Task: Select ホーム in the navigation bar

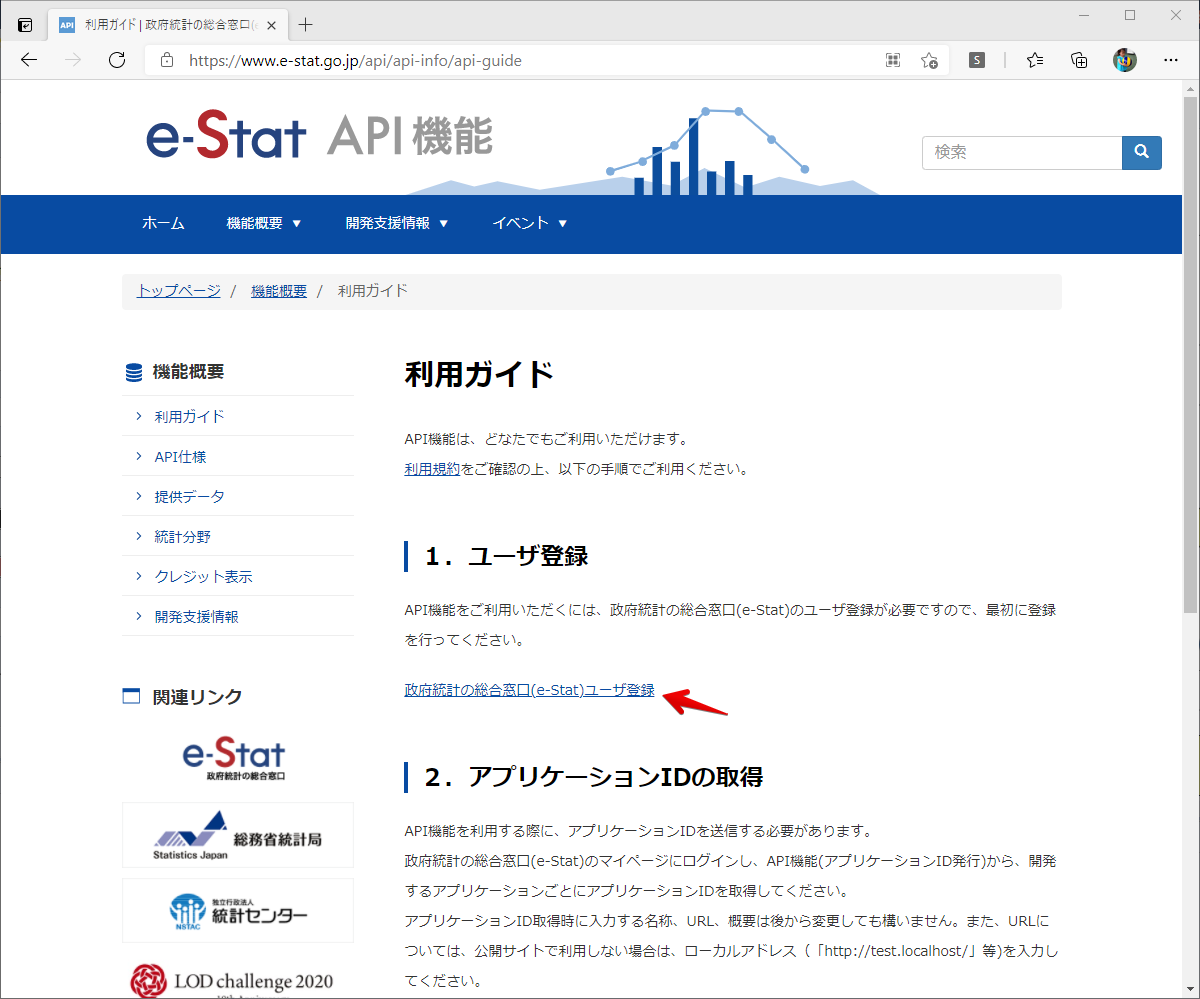Action: click(163, 224)
